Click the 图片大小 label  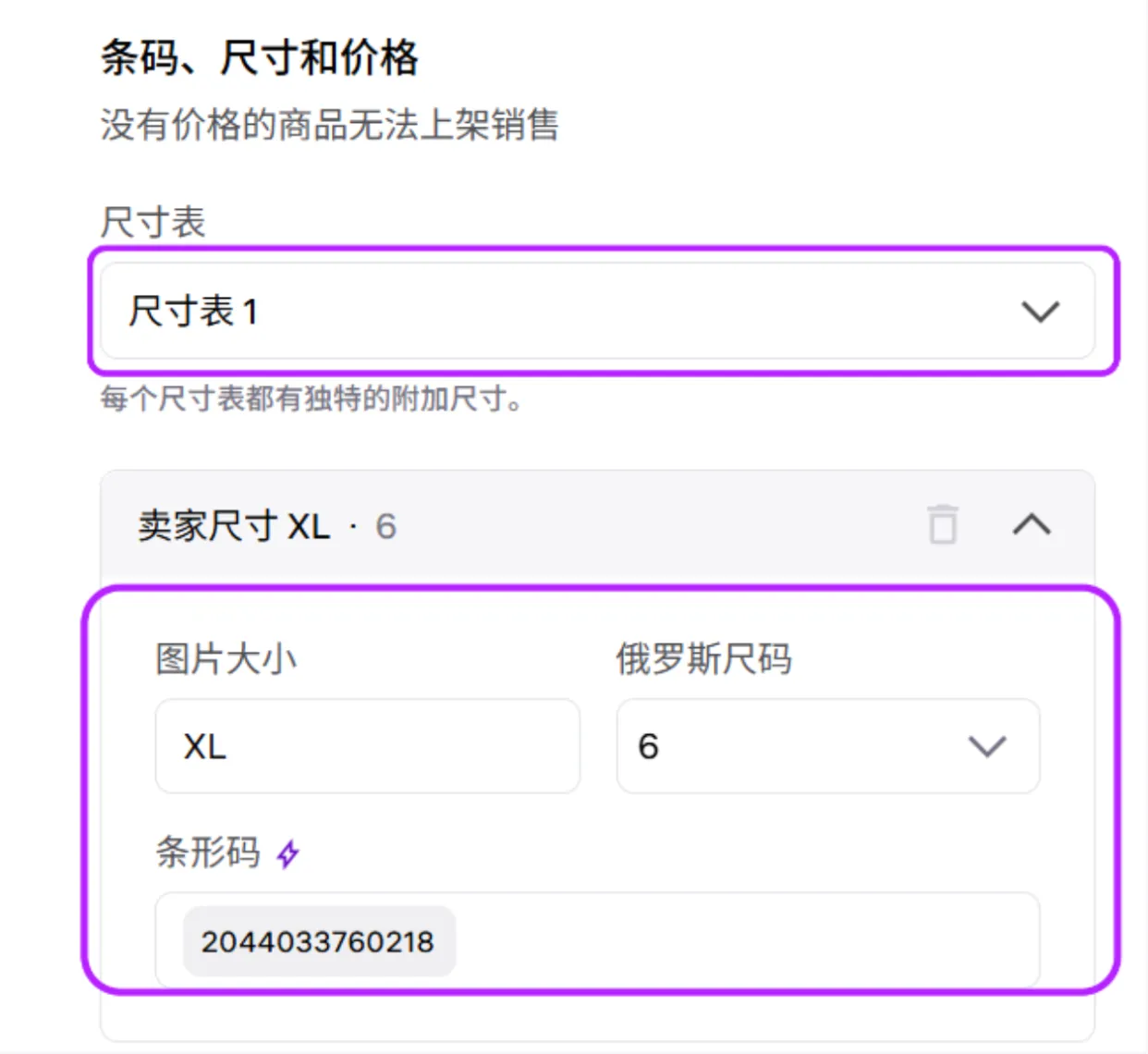(226, 659)
